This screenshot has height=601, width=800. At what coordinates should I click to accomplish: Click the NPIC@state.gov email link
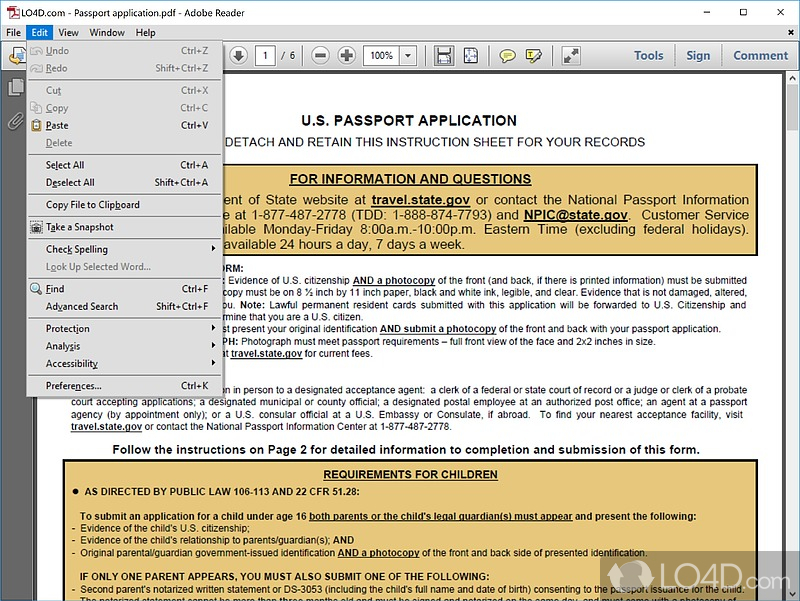(576, 215)
